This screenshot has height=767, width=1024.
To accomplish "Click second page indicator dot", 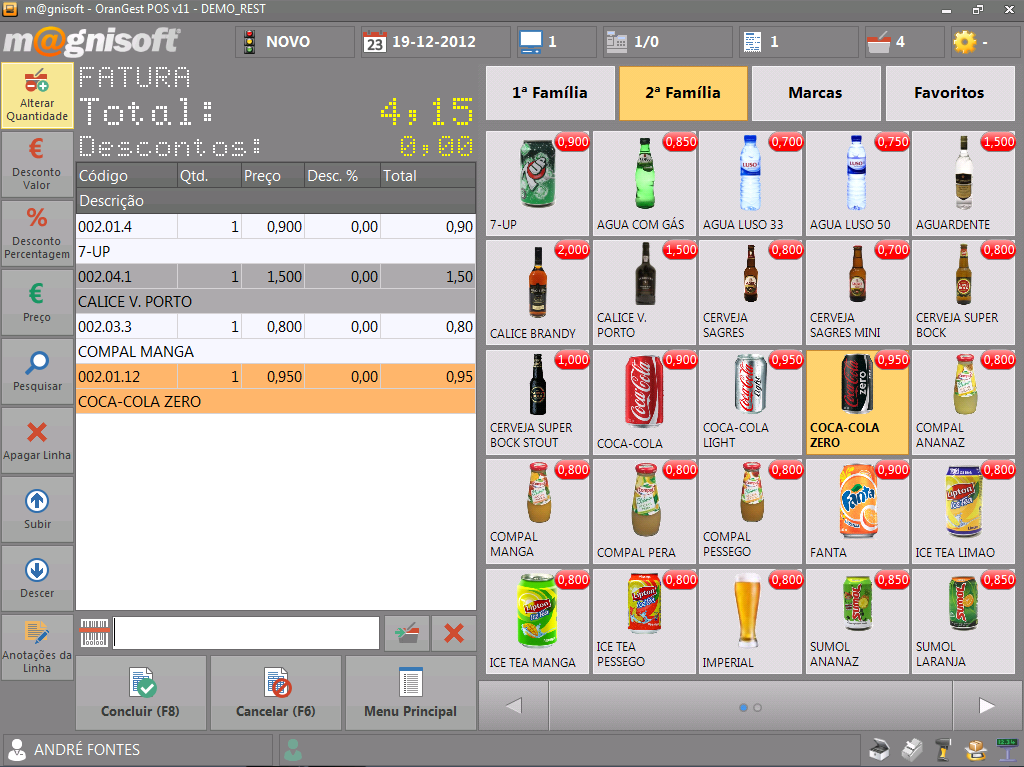I will 758,708.
